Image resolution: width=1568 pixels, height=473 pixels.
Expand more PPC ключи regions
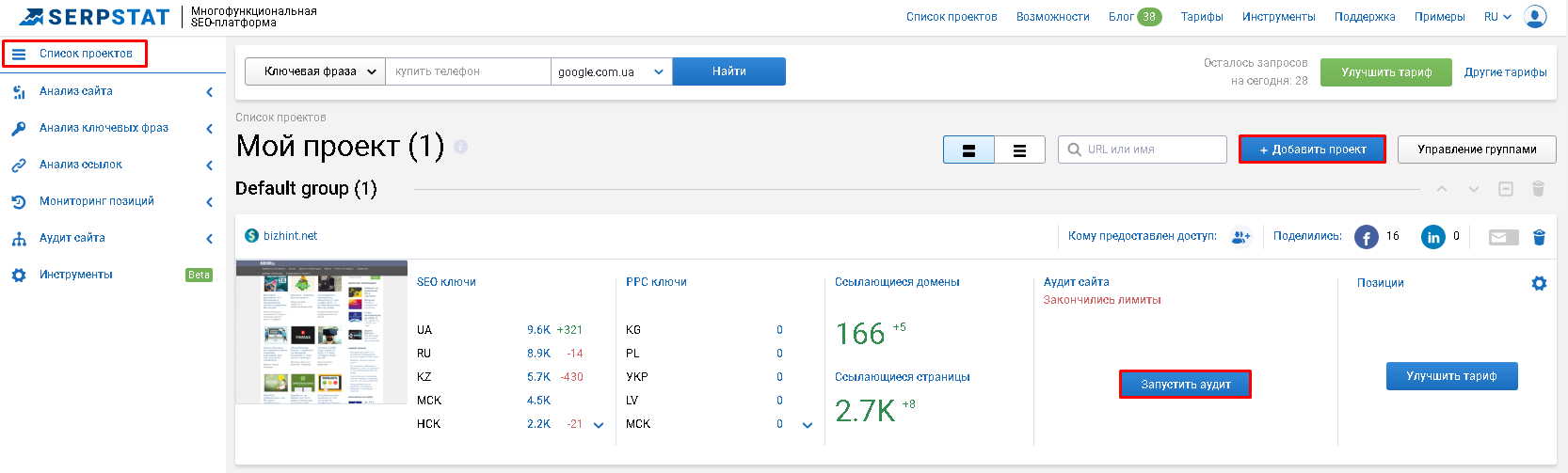point(808,425)
